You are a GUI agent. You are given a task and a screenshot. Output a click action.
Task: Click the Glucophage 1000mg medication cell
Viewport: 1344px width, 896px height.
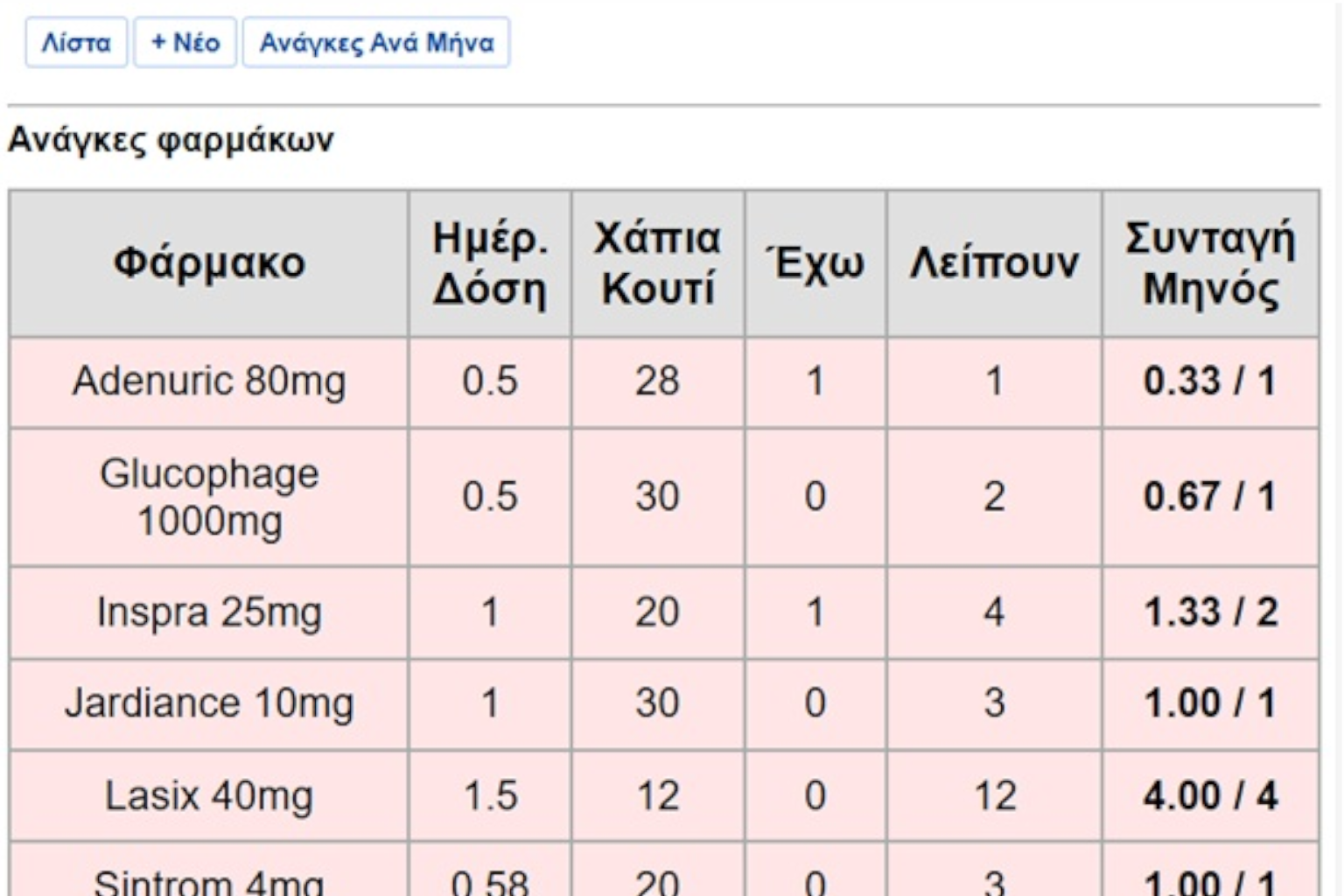point(209,497)
